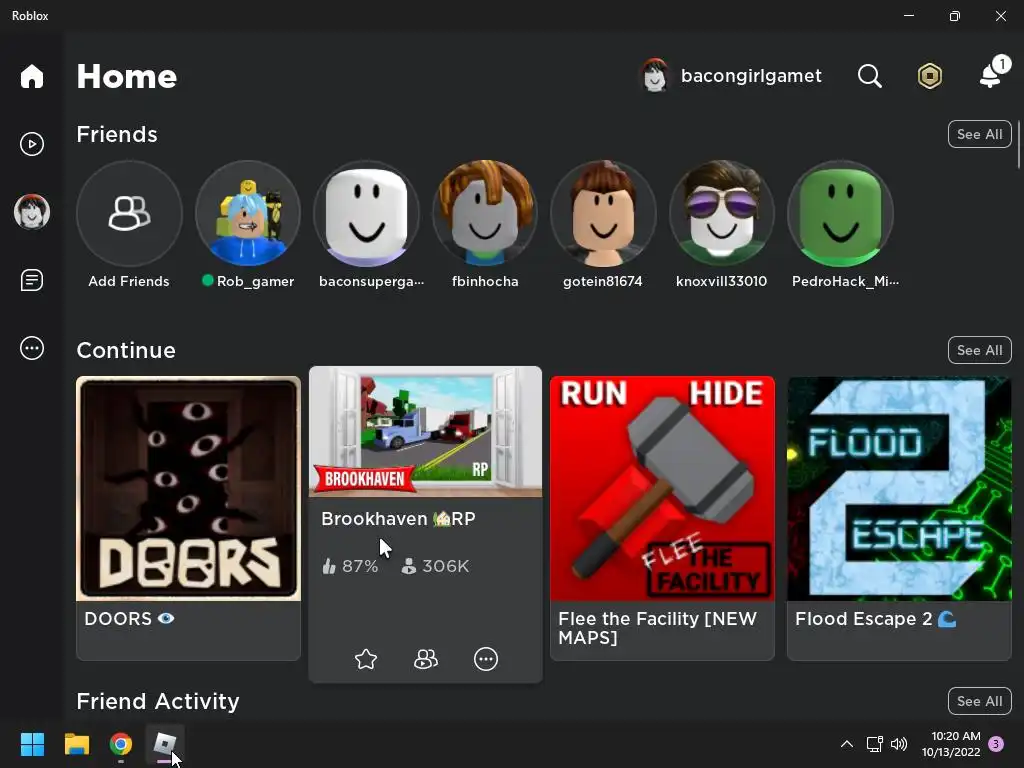Open the Flood Escape 2 thumbnail

899,488
